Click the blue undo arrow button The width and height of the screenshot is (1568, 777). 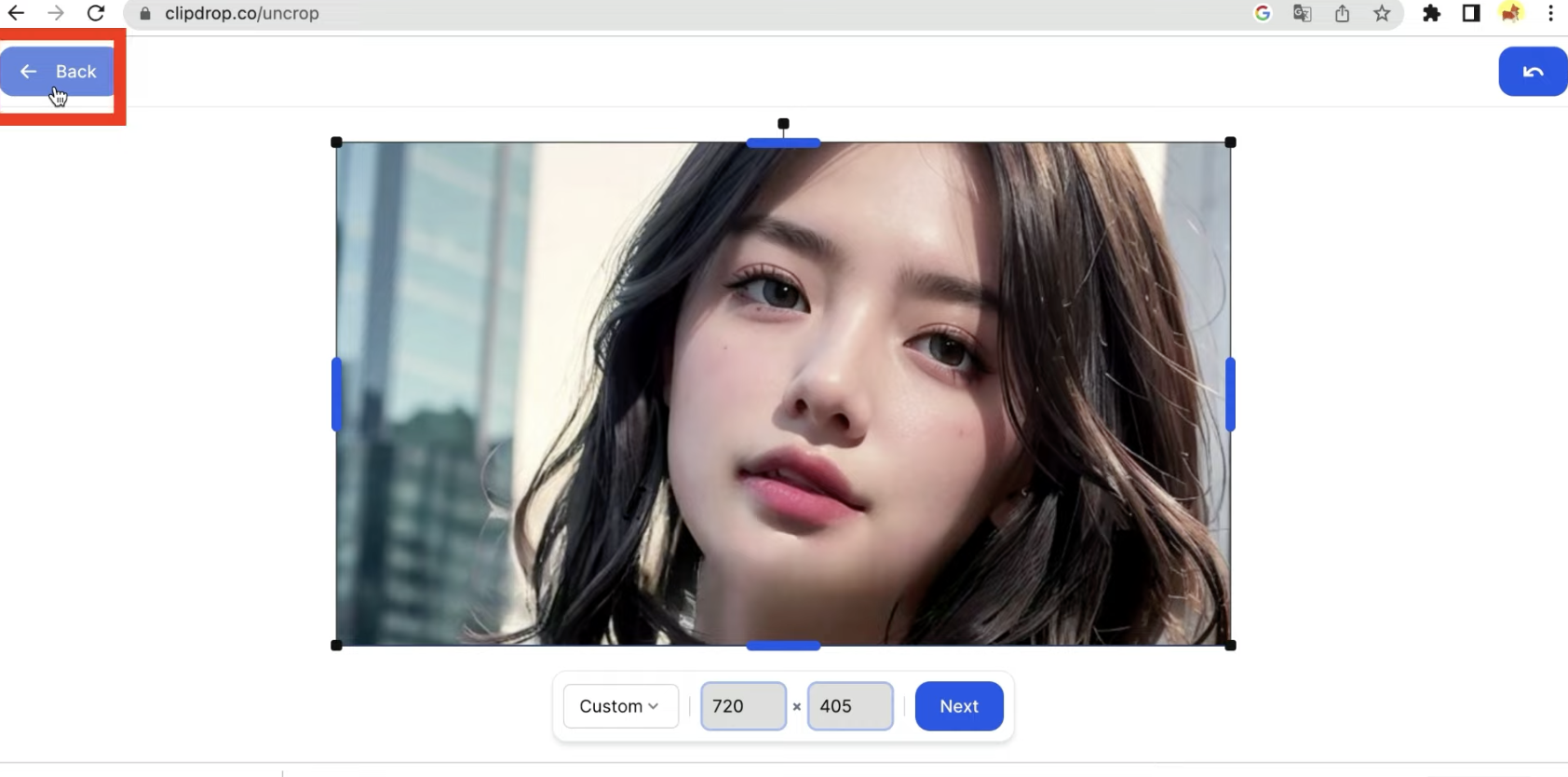pos(1533,72)
